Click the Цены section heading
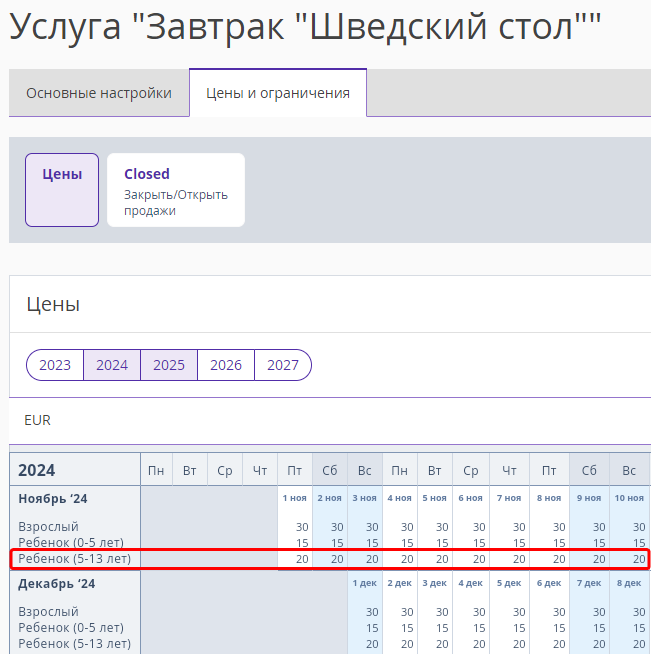Image resolution: width=651 pixels, height=654 pixels. pyautogui.click(x=53, y=304)
